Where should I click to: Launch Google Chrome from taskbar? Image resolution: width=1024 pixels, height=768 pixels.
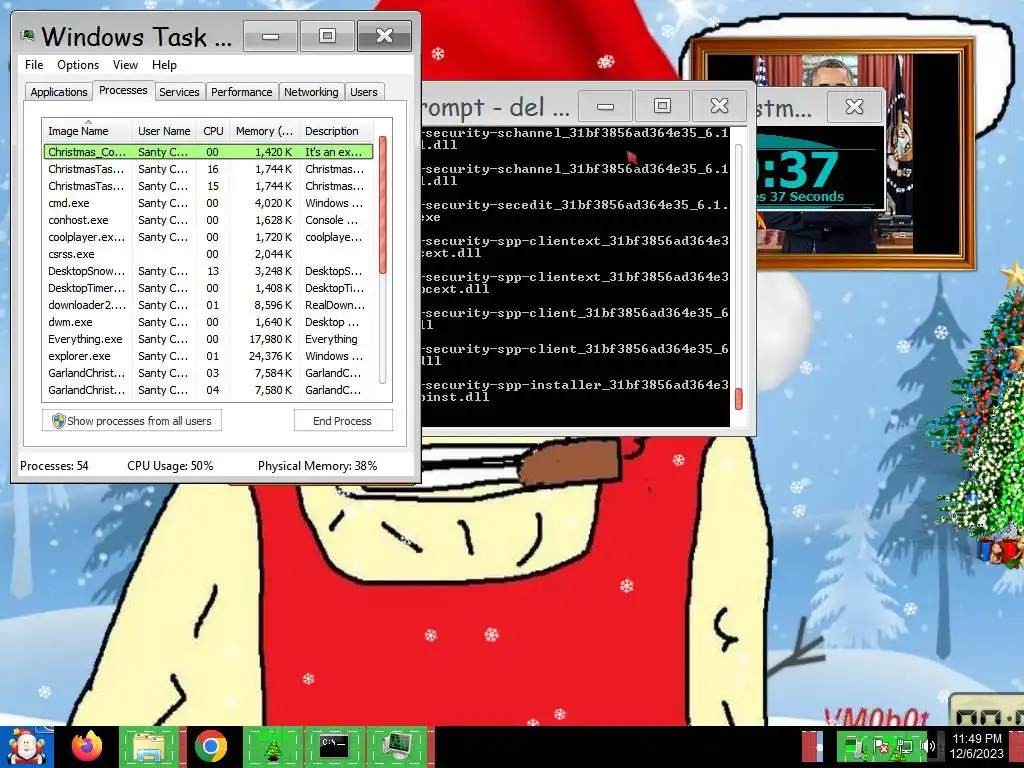(x=210, y=746)
